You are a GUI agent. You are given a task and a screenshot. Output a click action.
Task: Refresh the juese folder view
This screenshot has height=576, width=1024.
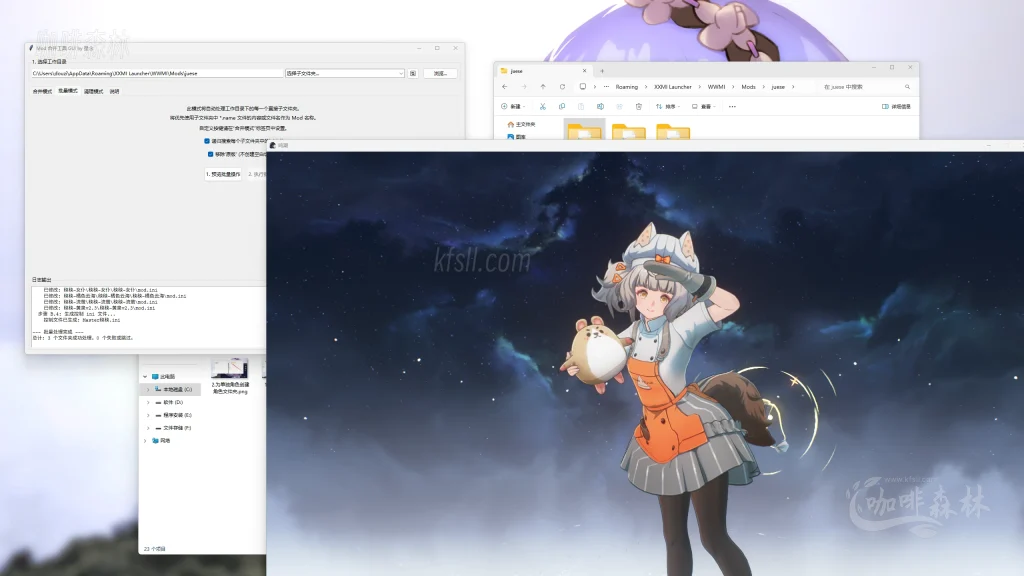560,87
